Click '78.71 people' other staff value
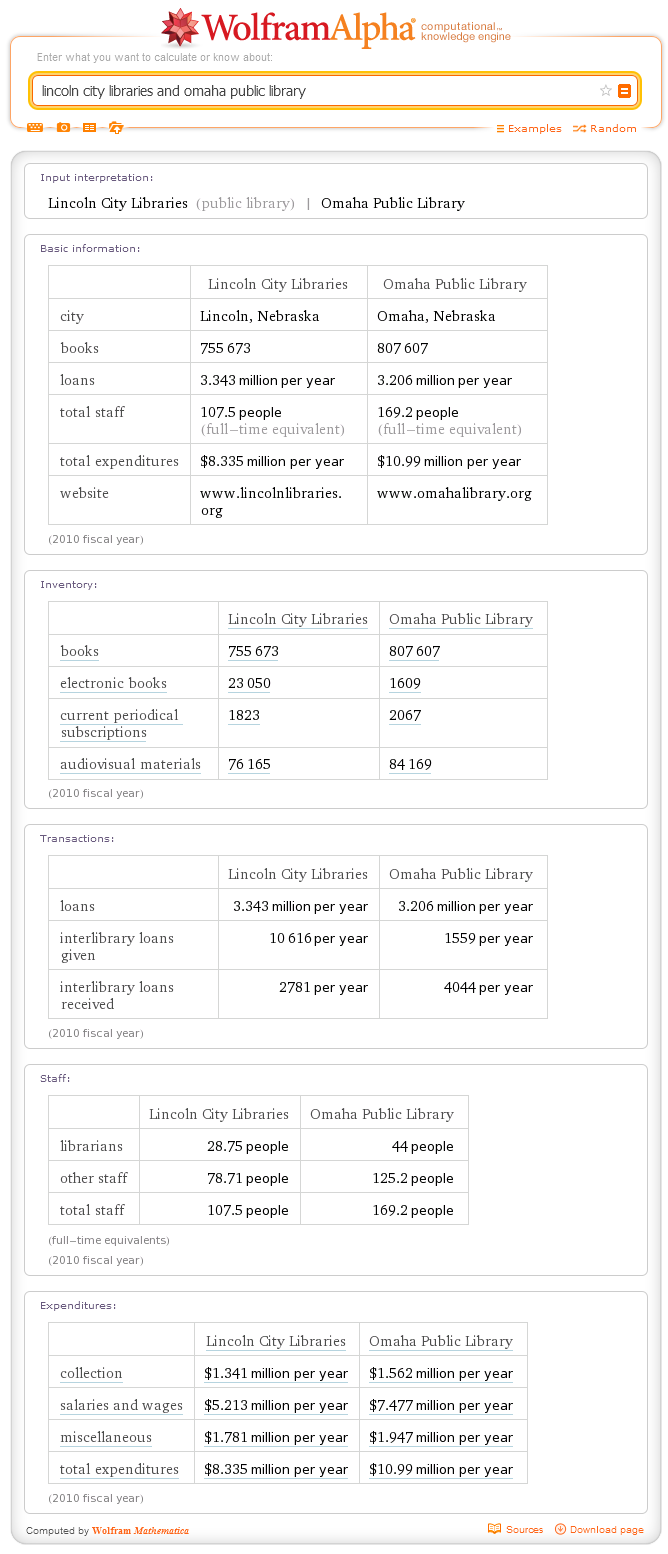Screen dimensions: 668x1554 pos(247,1178)
